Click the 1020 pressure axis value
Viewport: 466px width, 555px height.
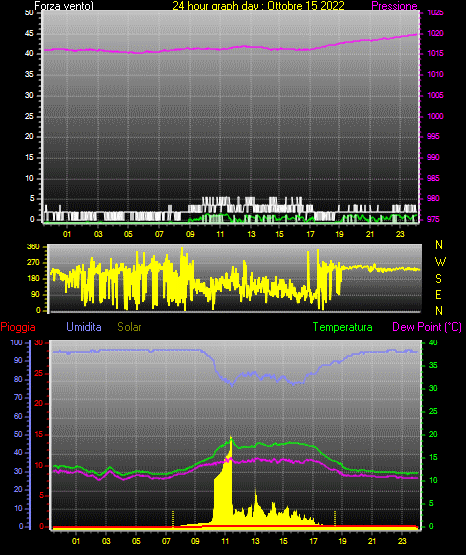pos(435,33)
